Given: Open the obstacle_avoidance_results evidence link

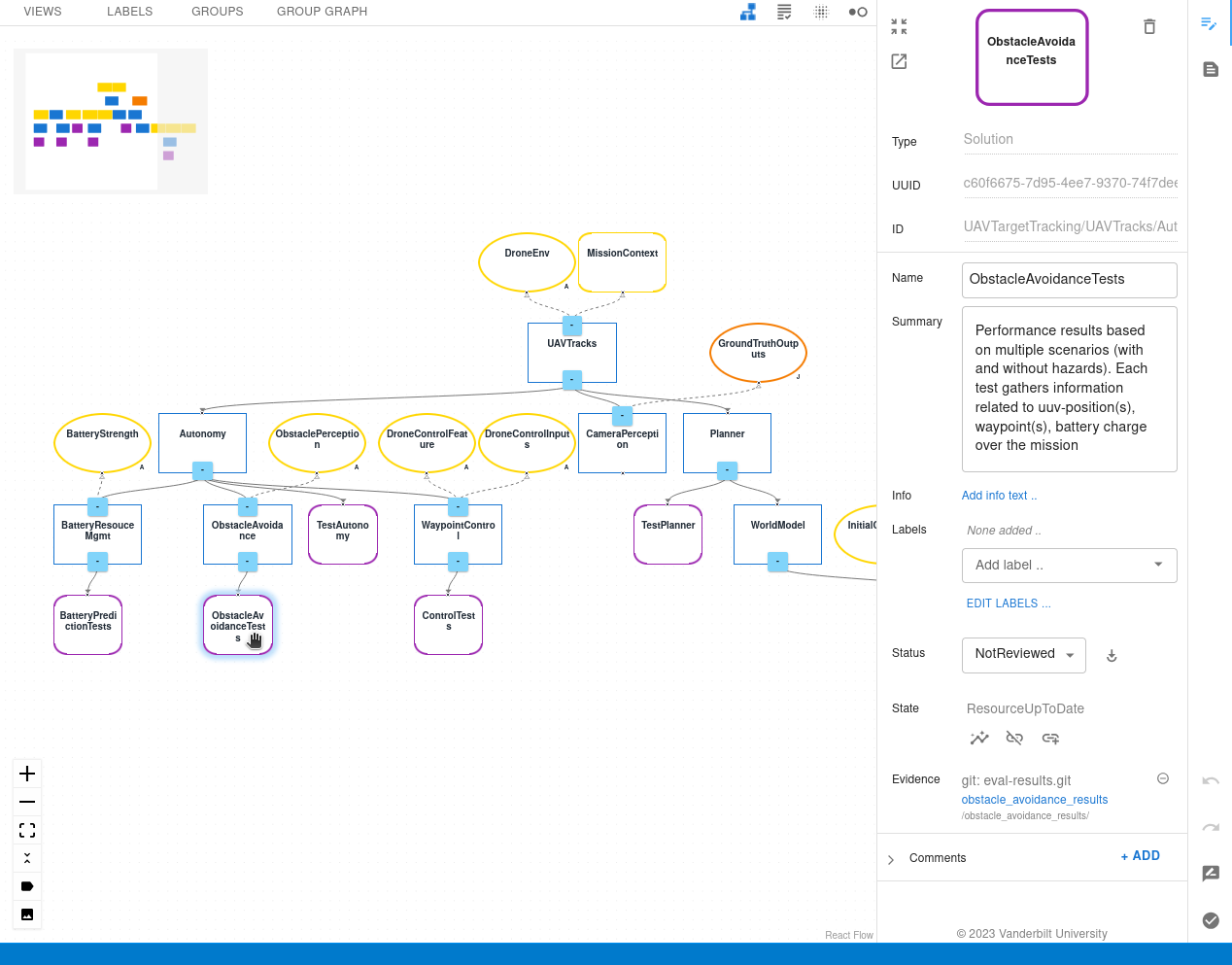Looking at the screenshot, I should (x=1035, y=800).
